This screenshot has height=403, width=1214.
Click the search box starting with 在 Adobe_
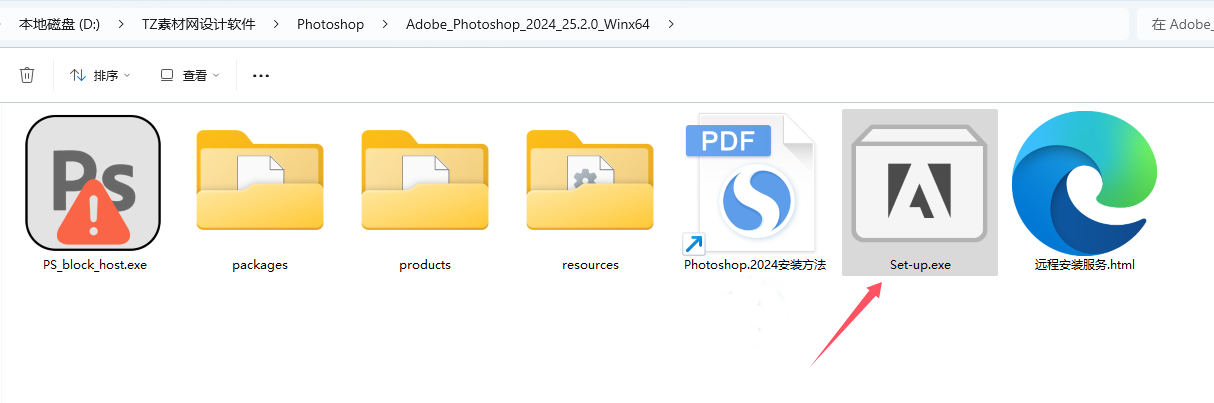click(1175, 24)
